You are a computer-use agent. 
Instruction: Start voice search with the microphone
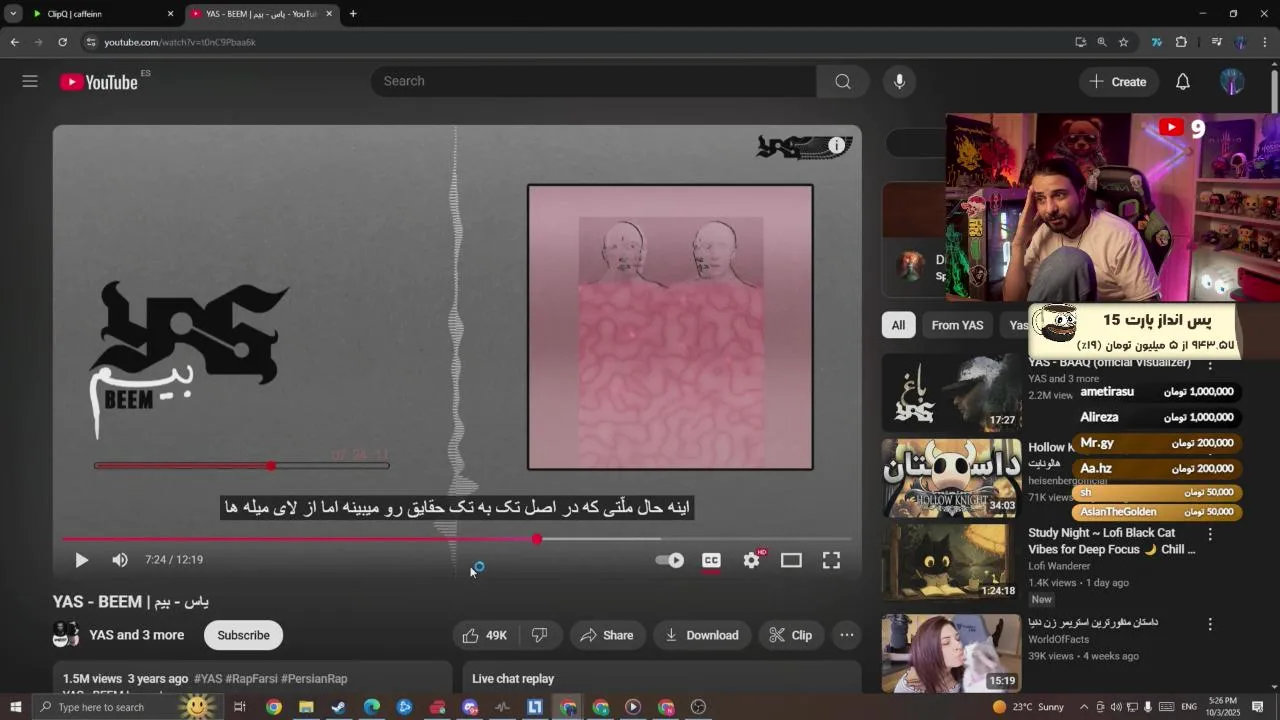point(899,81)
